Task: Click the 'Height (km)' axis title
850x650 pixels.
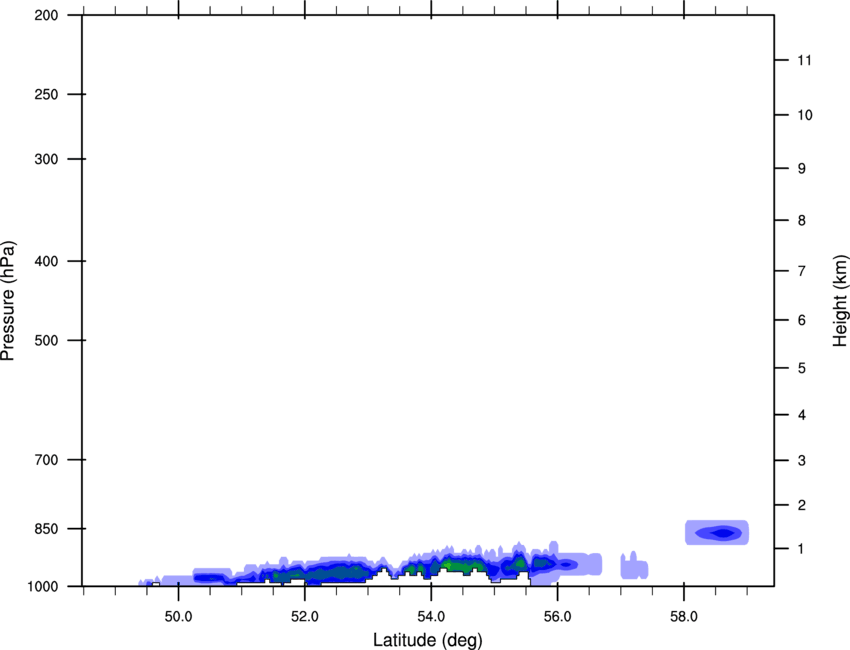Action: [x=840, y=301]
